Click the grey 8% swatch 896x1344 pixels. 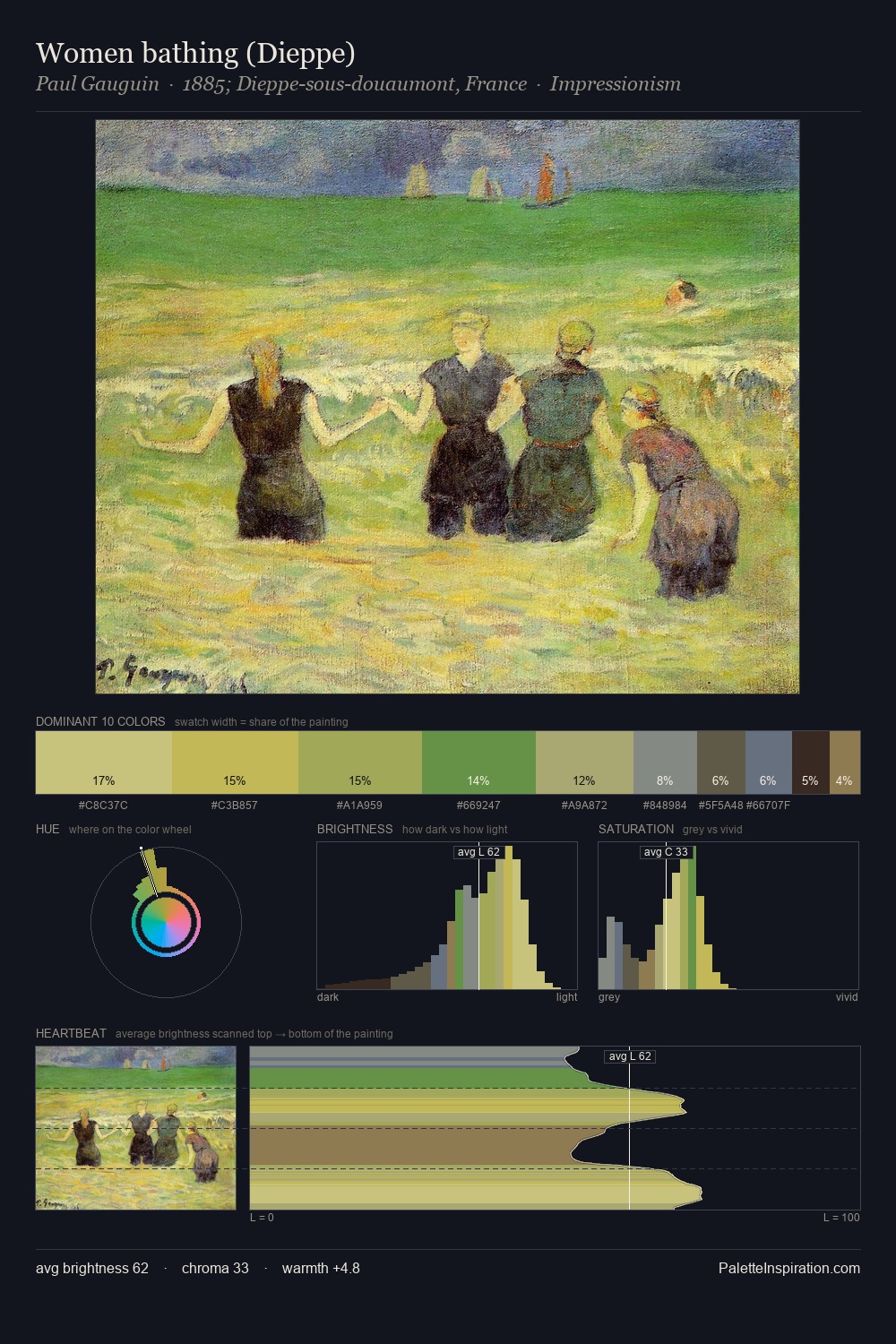click(665, 762)
